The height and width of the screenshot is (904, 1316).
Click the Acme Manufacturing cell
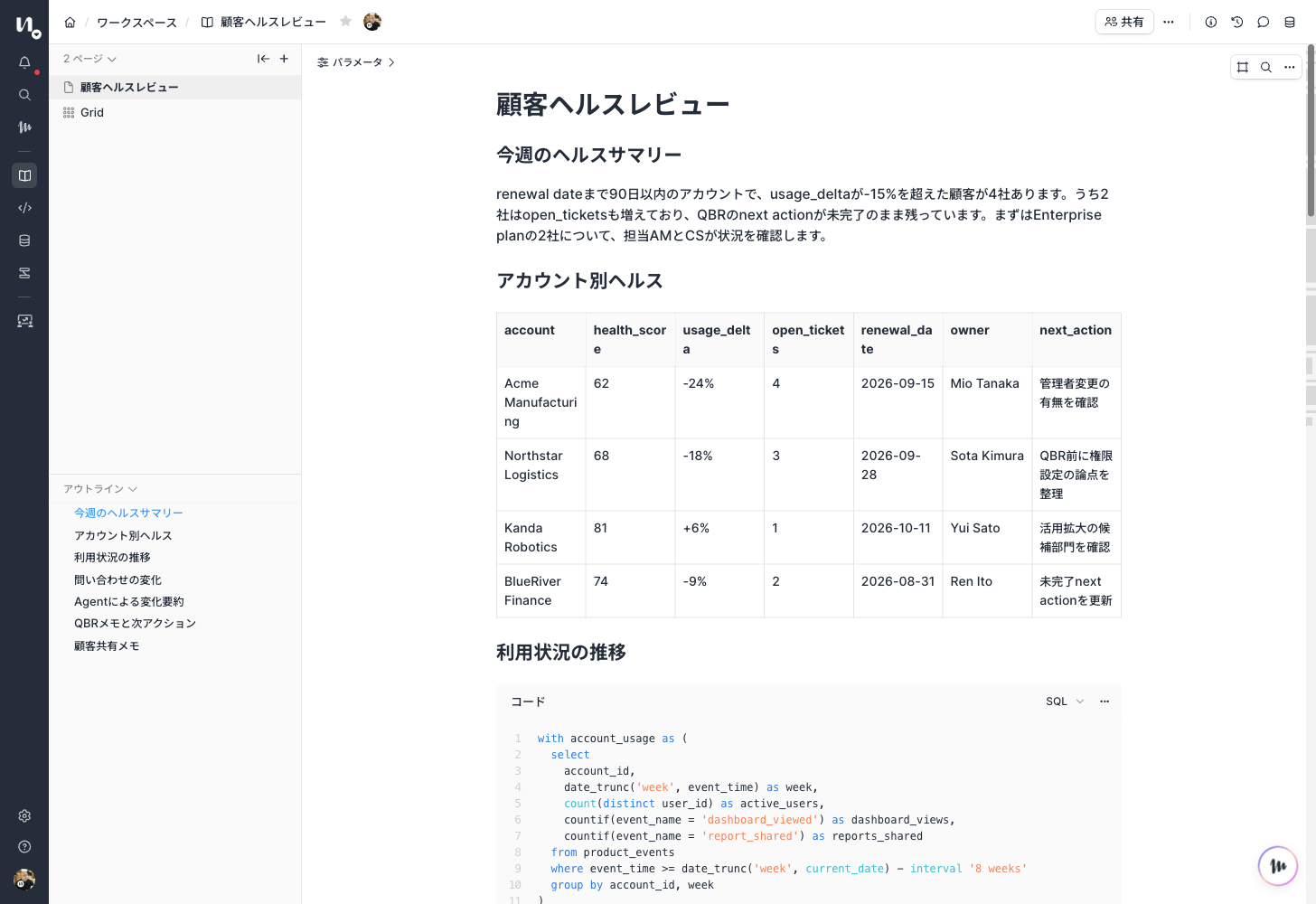[541, 402]
